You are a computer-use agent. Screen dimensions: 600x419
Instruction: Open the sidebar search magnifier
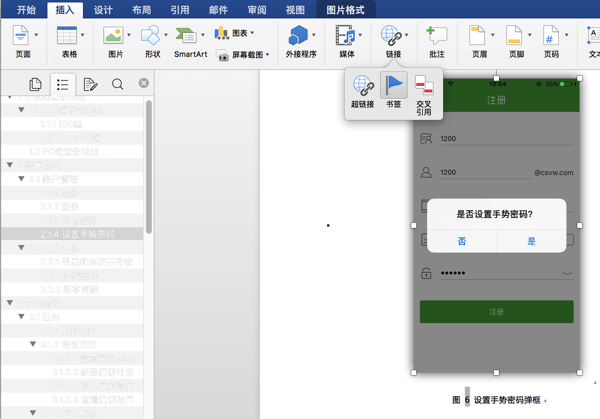[117, 84]
